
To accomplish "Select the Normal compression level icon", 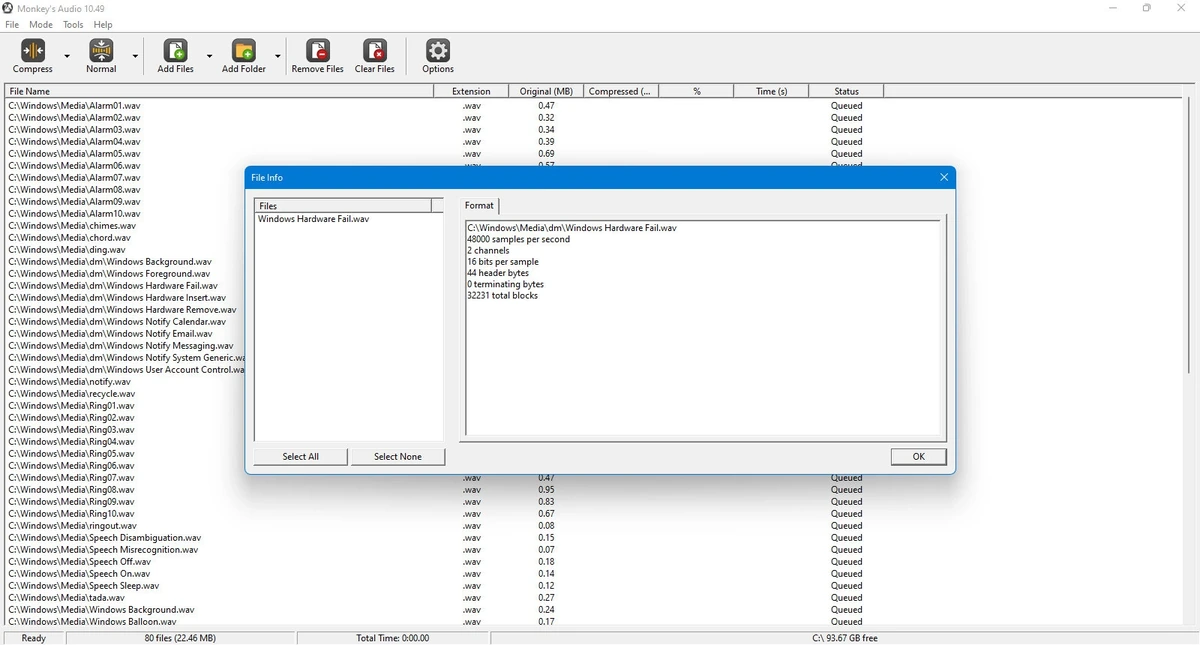I will click(x=101, y=50).
